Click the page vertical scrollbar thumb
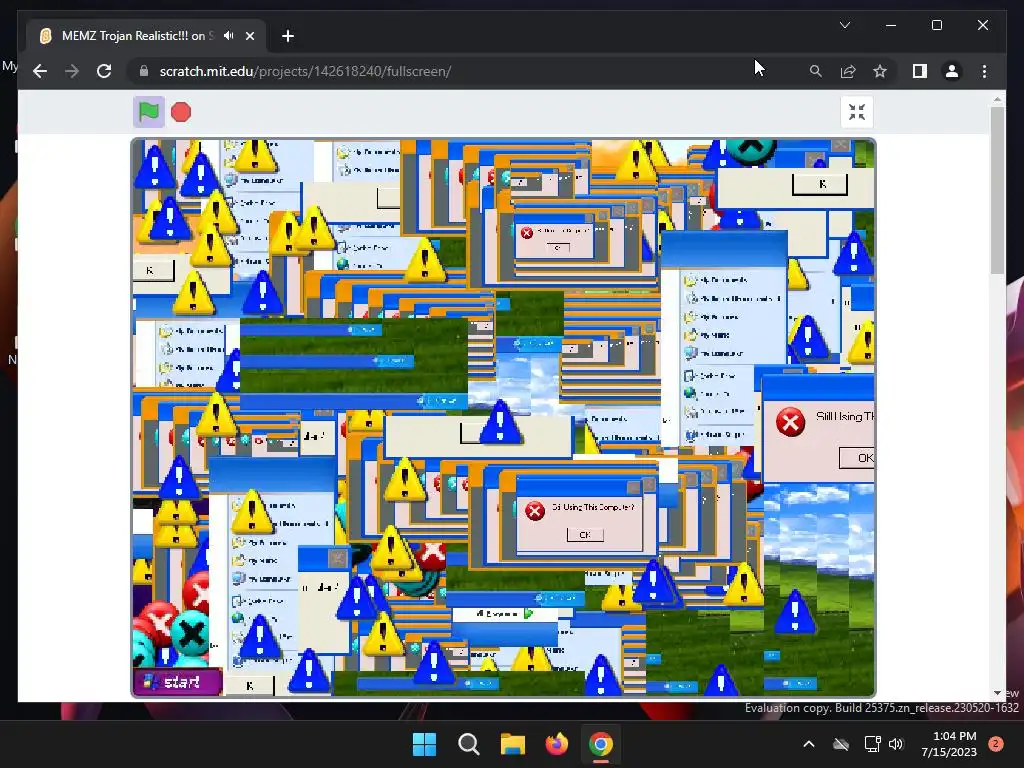 (997, 189)
